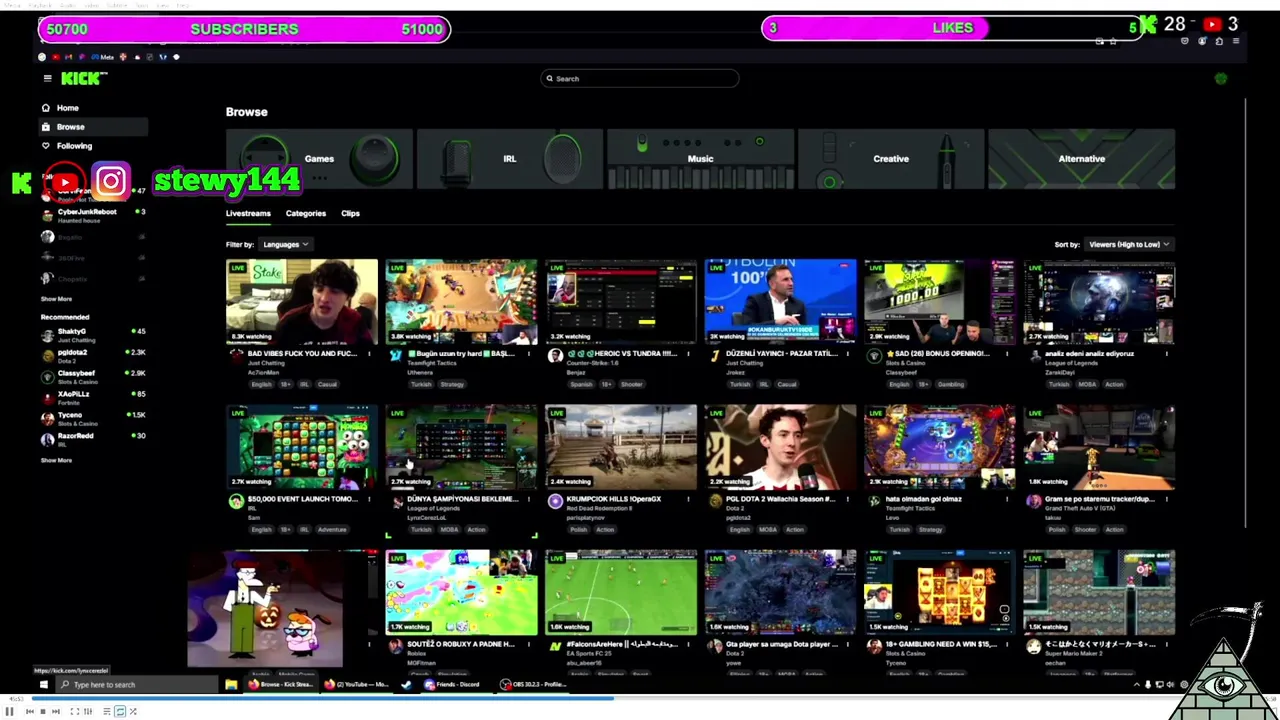1280x720 pixels.
Task: Click the Gambling tag under Classybeef stream
Action: (x=950, y=384)
